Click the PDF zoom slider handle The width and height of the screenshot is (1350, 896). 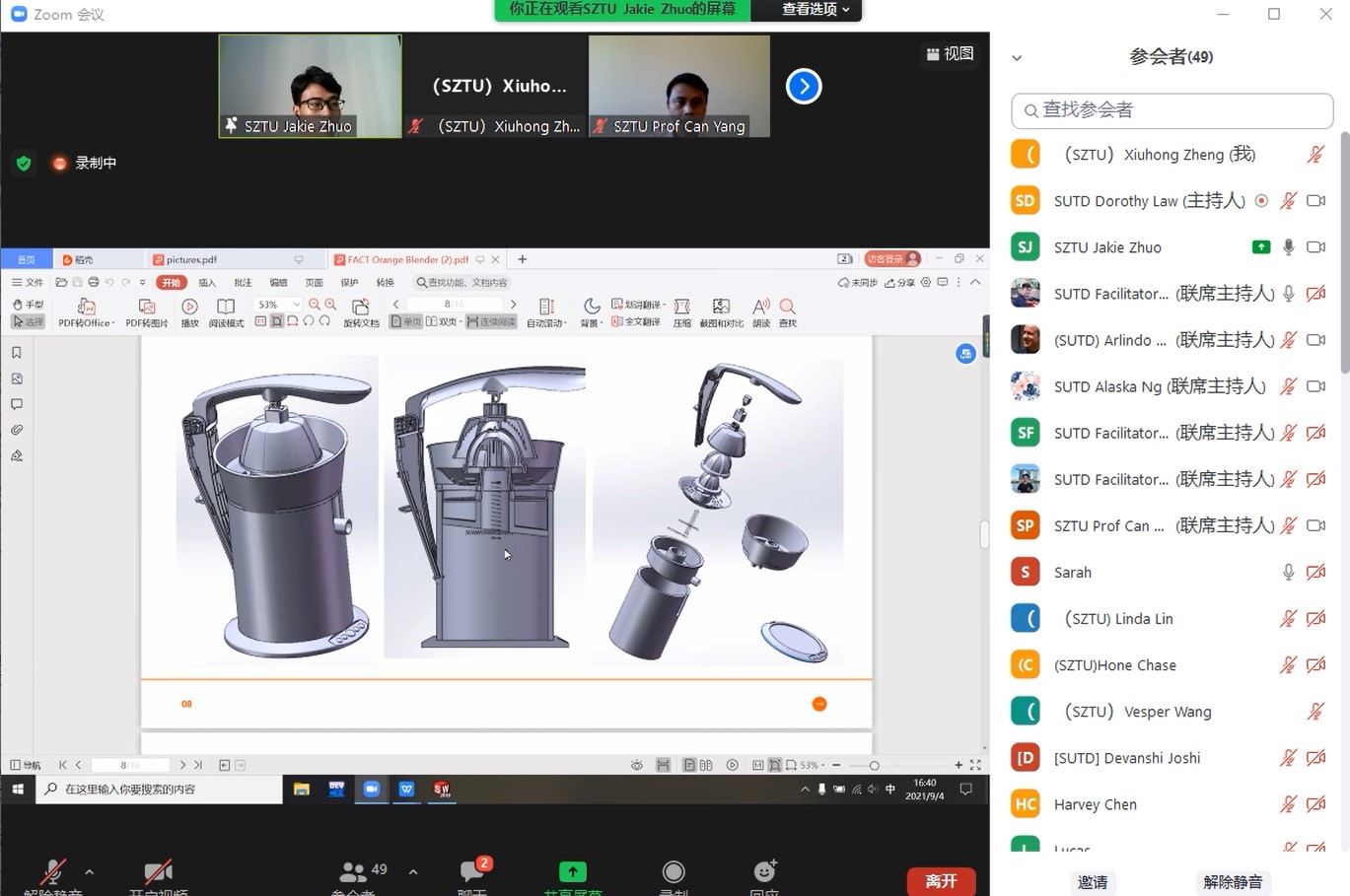coord(874,766)
